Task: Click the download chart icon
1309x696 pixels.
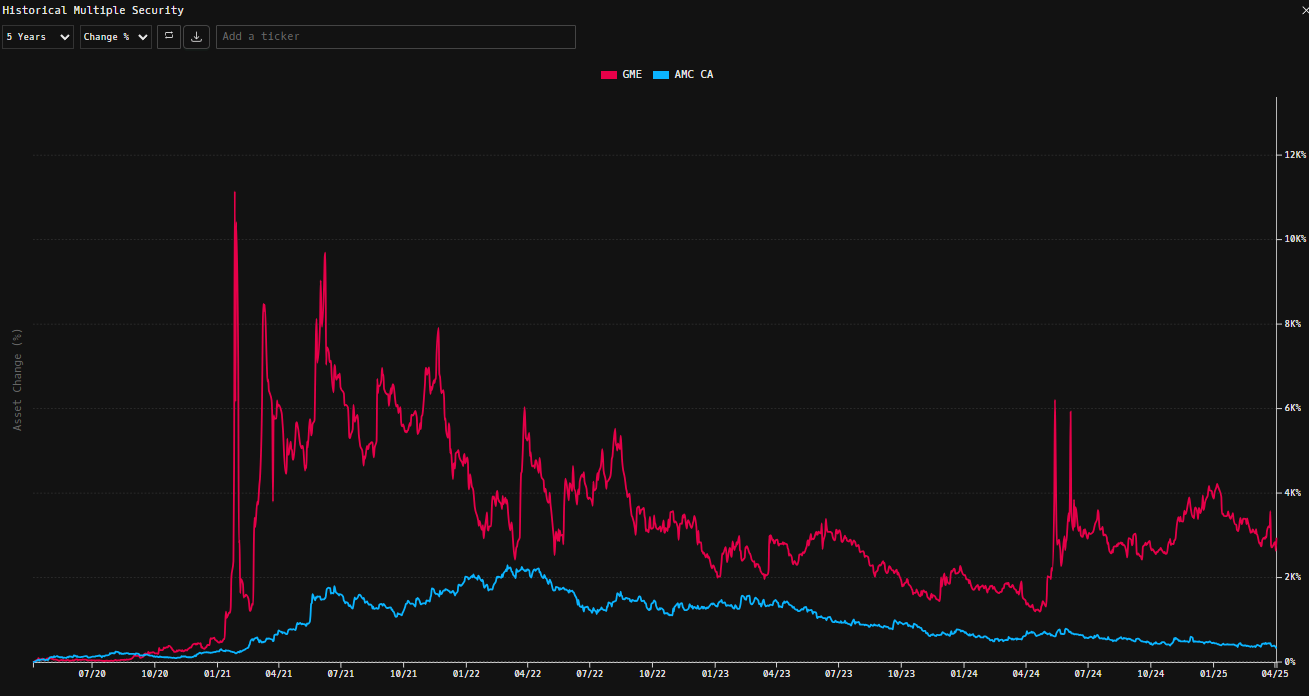Action: tap(196, 37)
